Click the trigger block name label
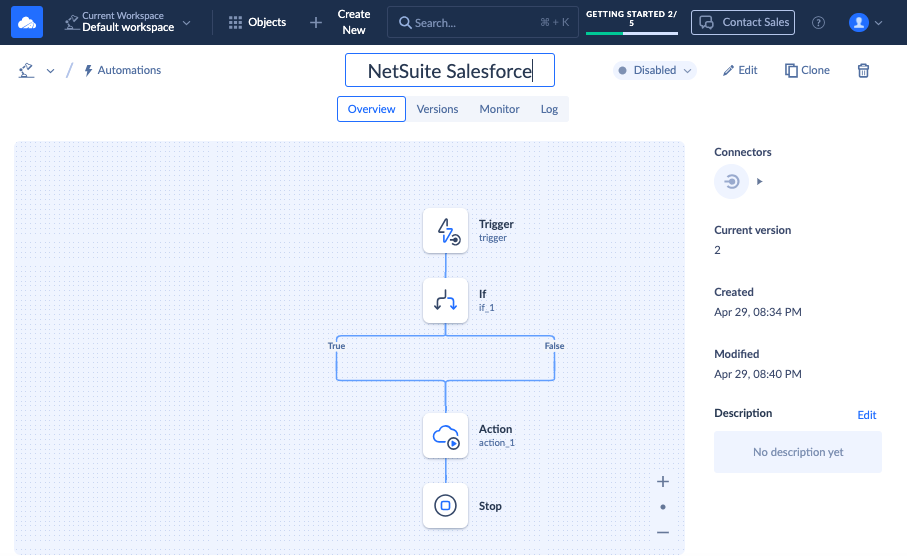Screen dimensions: 907x556 pos(493,238)
